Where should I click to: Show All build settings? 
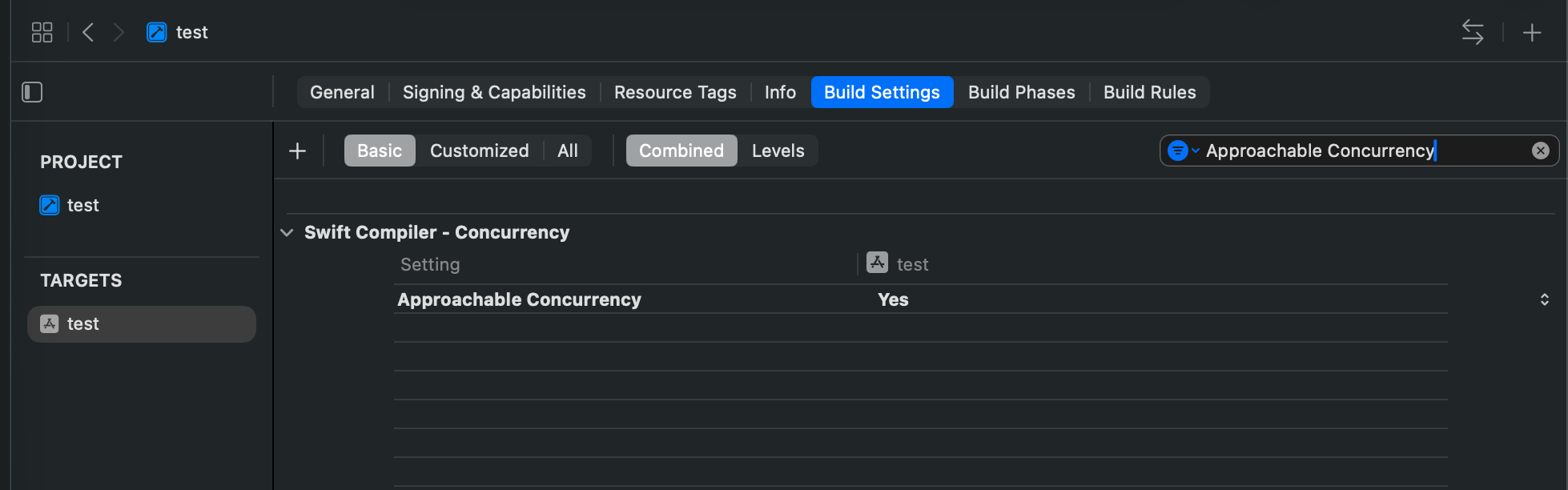[x=568, y=151]
